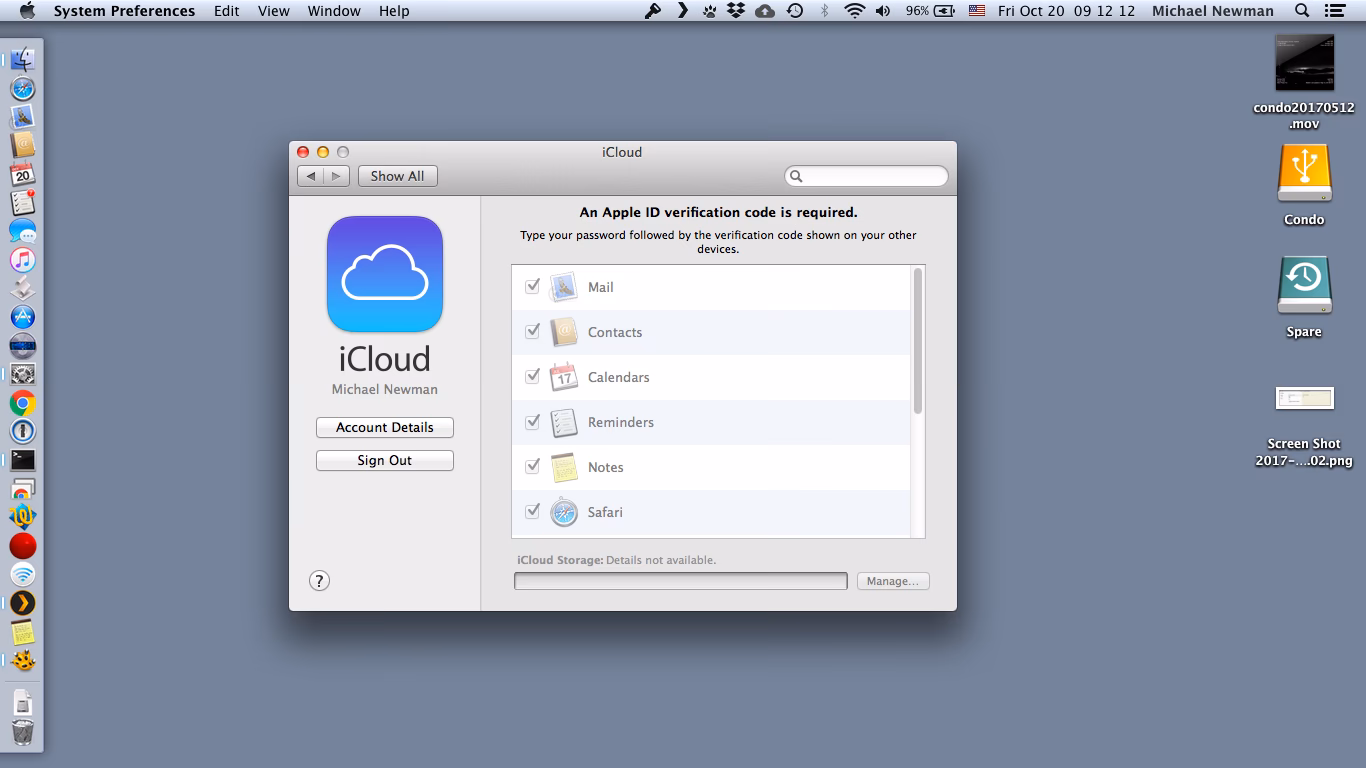Click the Dropbox menu bar icon

tap(736, 11)
